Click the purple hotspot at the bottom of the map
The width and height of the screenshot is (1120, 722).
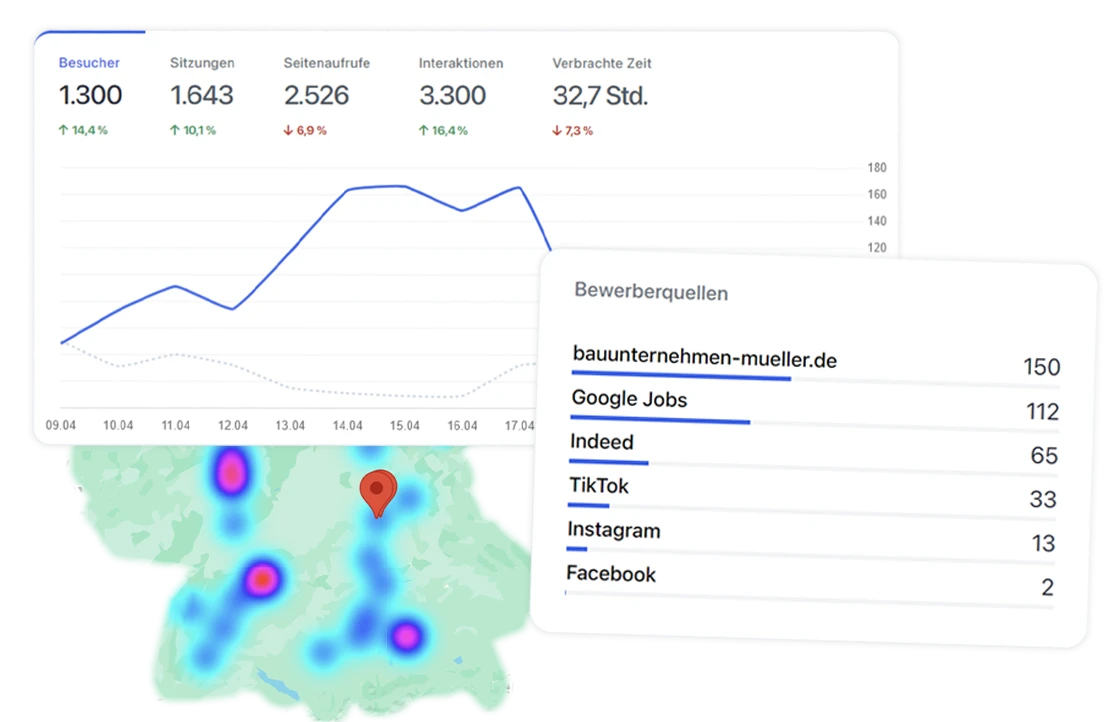(x=409, y=638)
